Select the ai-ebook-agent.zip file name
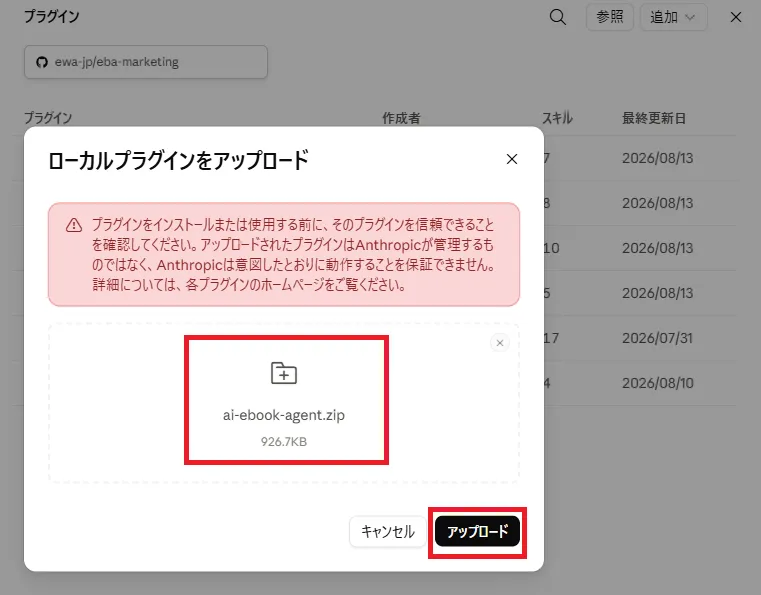 click(283, 415)
